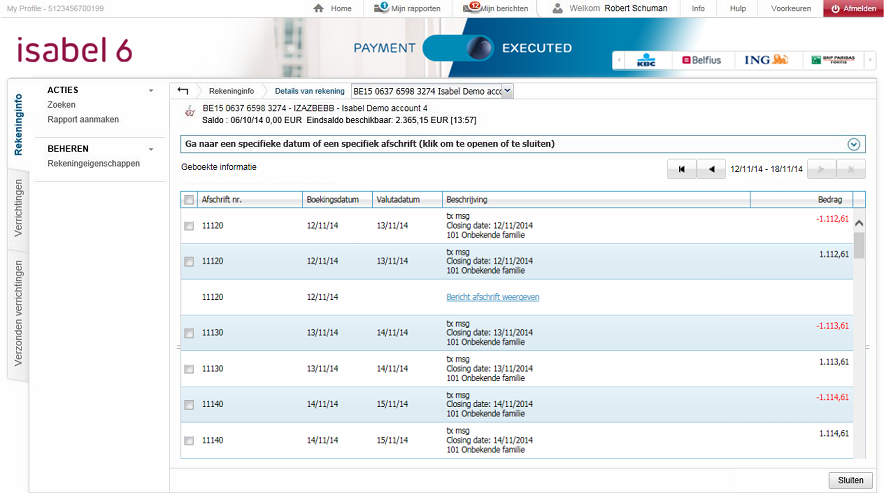Select the ING bank logo
The image size is (884, 493).
[x=766, y=60]
